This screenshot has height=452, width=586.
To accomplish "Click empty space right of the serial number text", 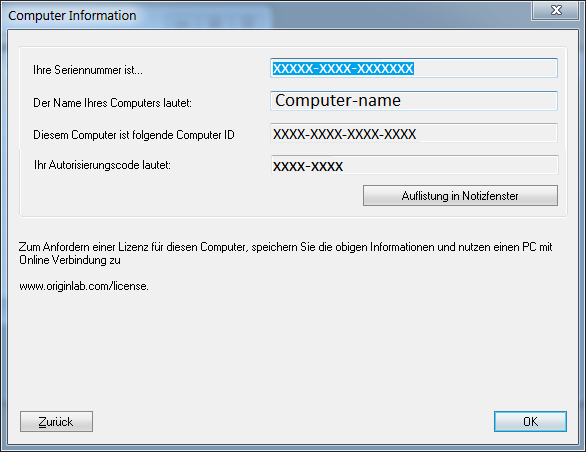I will click(485, 68).
